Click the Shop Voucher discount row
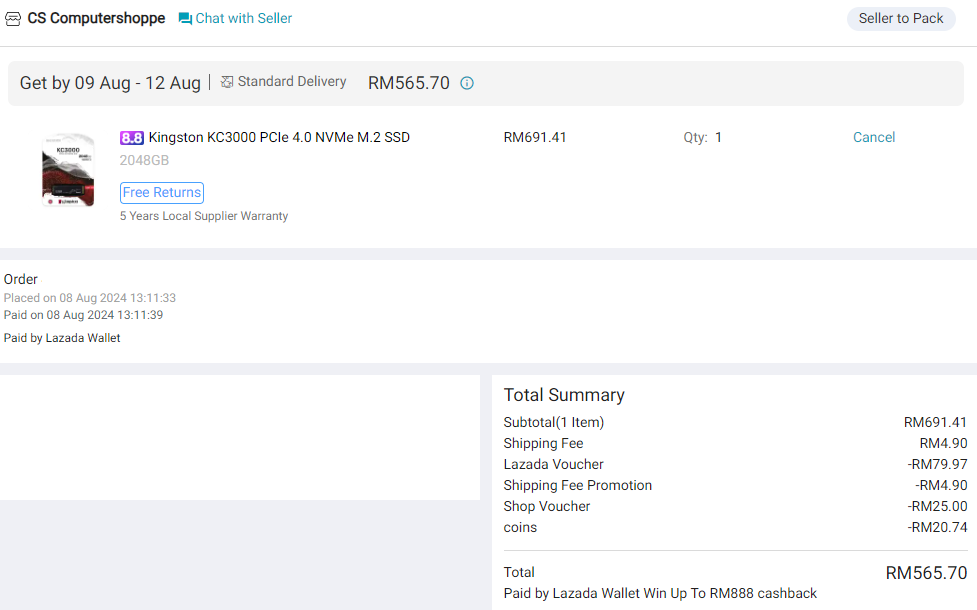 [x=735, y=506]
